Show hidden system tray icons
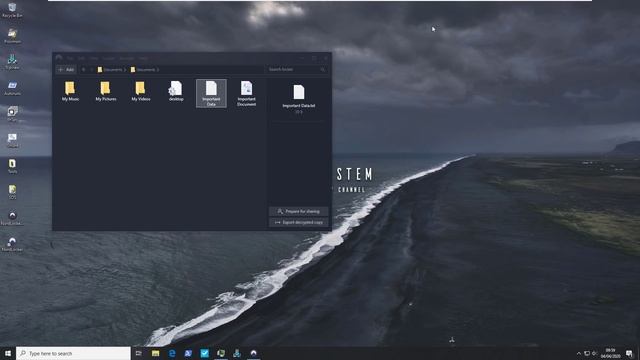This screenshot has width=640, height=360. pos(578,353)
